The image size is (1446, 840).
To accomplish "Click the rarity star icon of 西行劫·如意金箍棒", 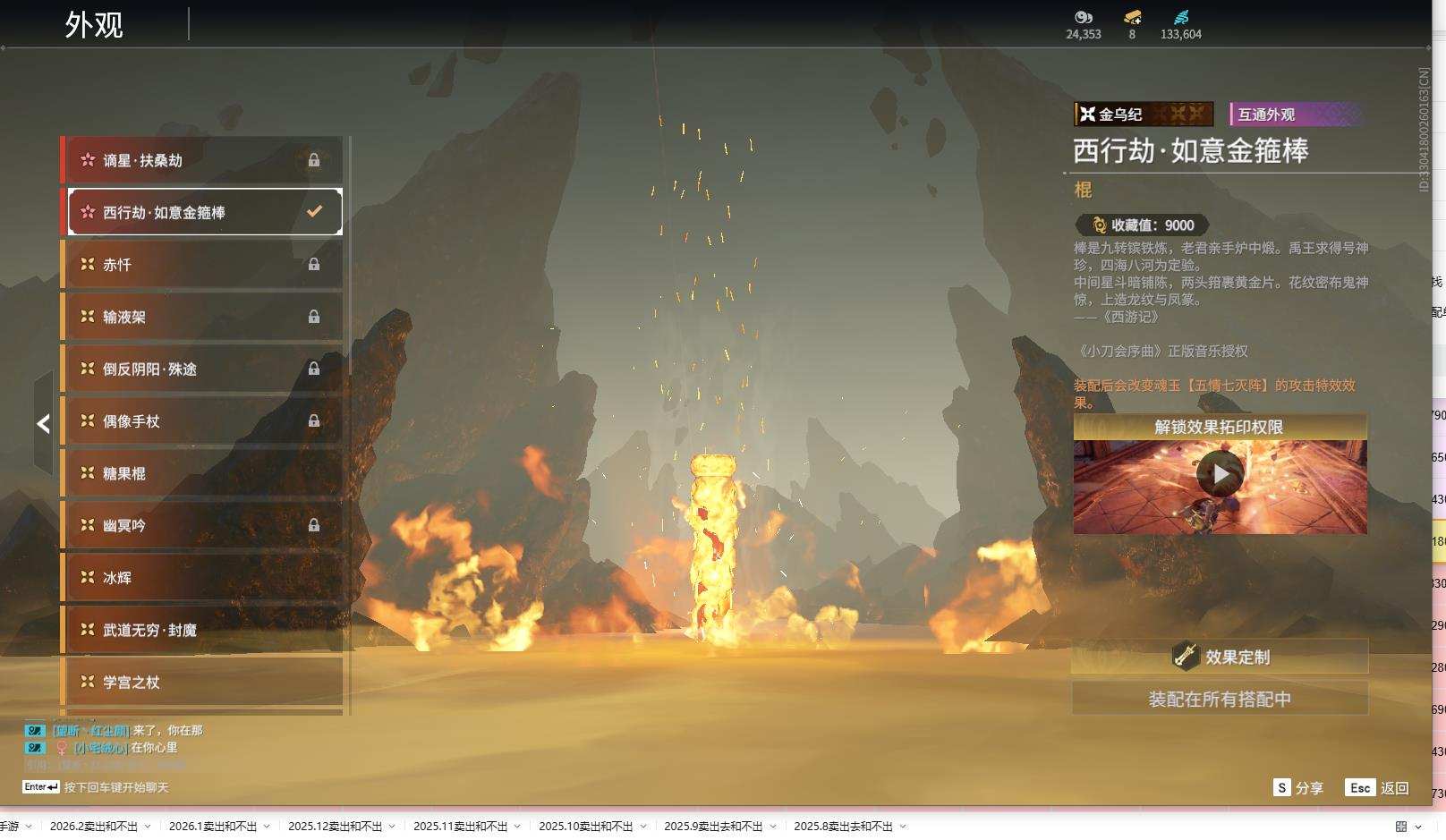I will [88, 212].
